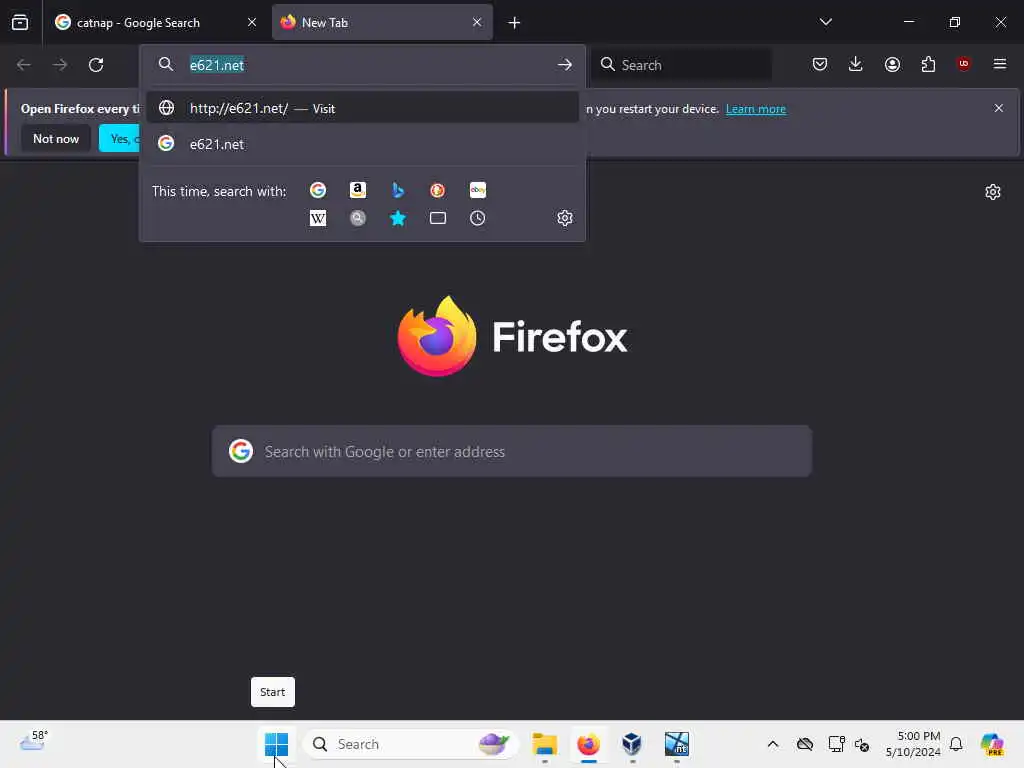
Task: Open the Downloads panel
Action: (x=856, y=64)
